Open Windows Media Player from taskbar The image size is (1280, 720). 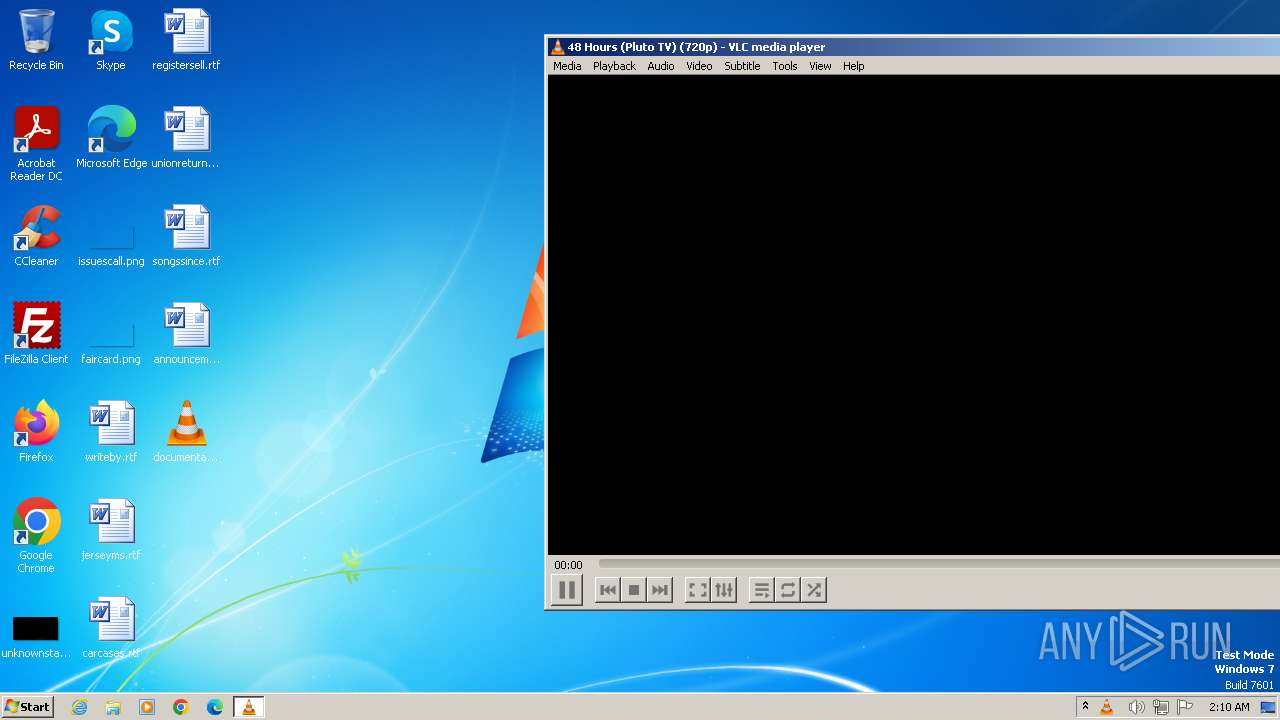(147, 707)
